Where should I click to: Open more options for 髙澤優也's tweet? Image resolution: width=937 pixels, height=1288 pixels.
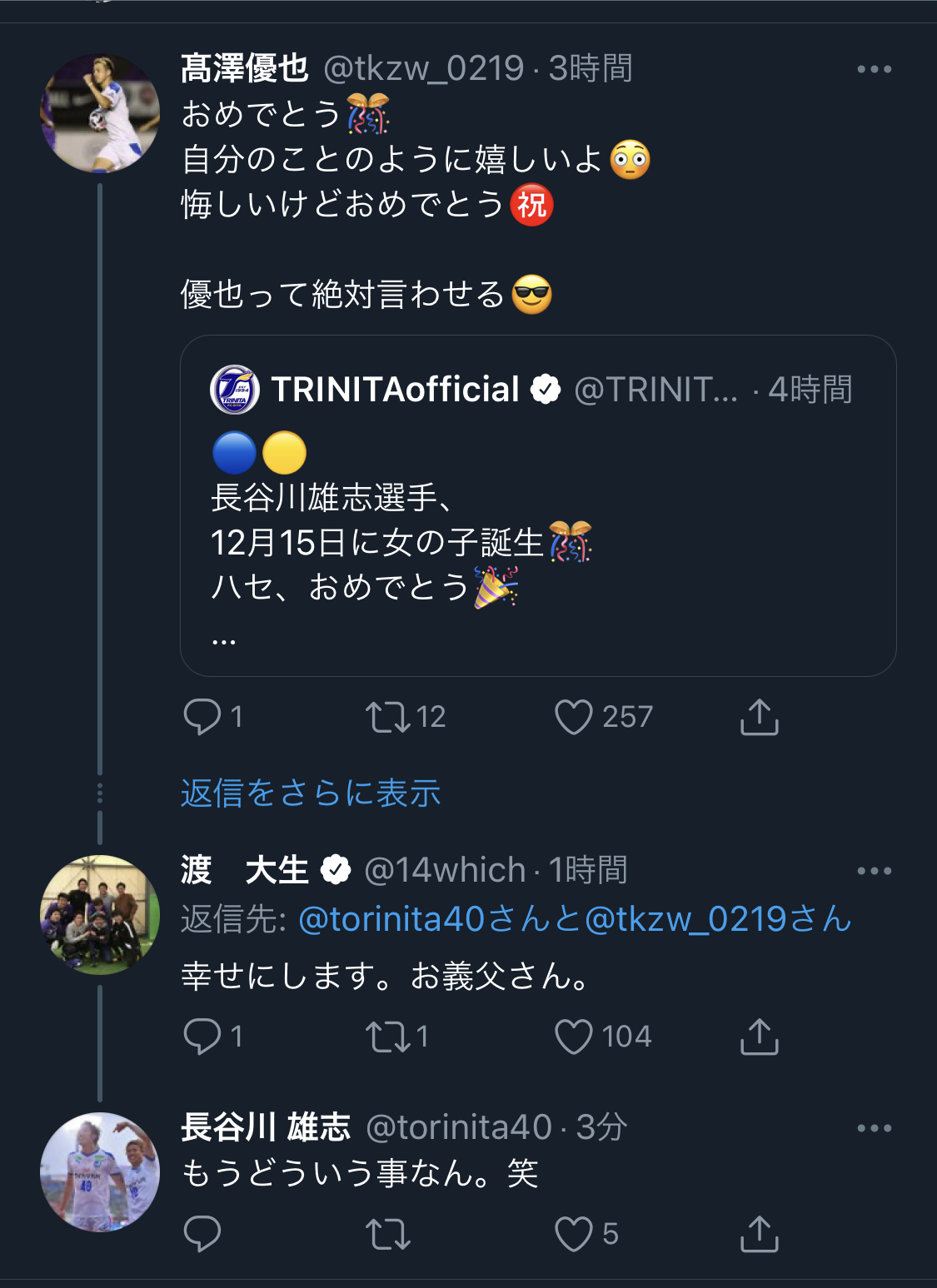(874, 69)
